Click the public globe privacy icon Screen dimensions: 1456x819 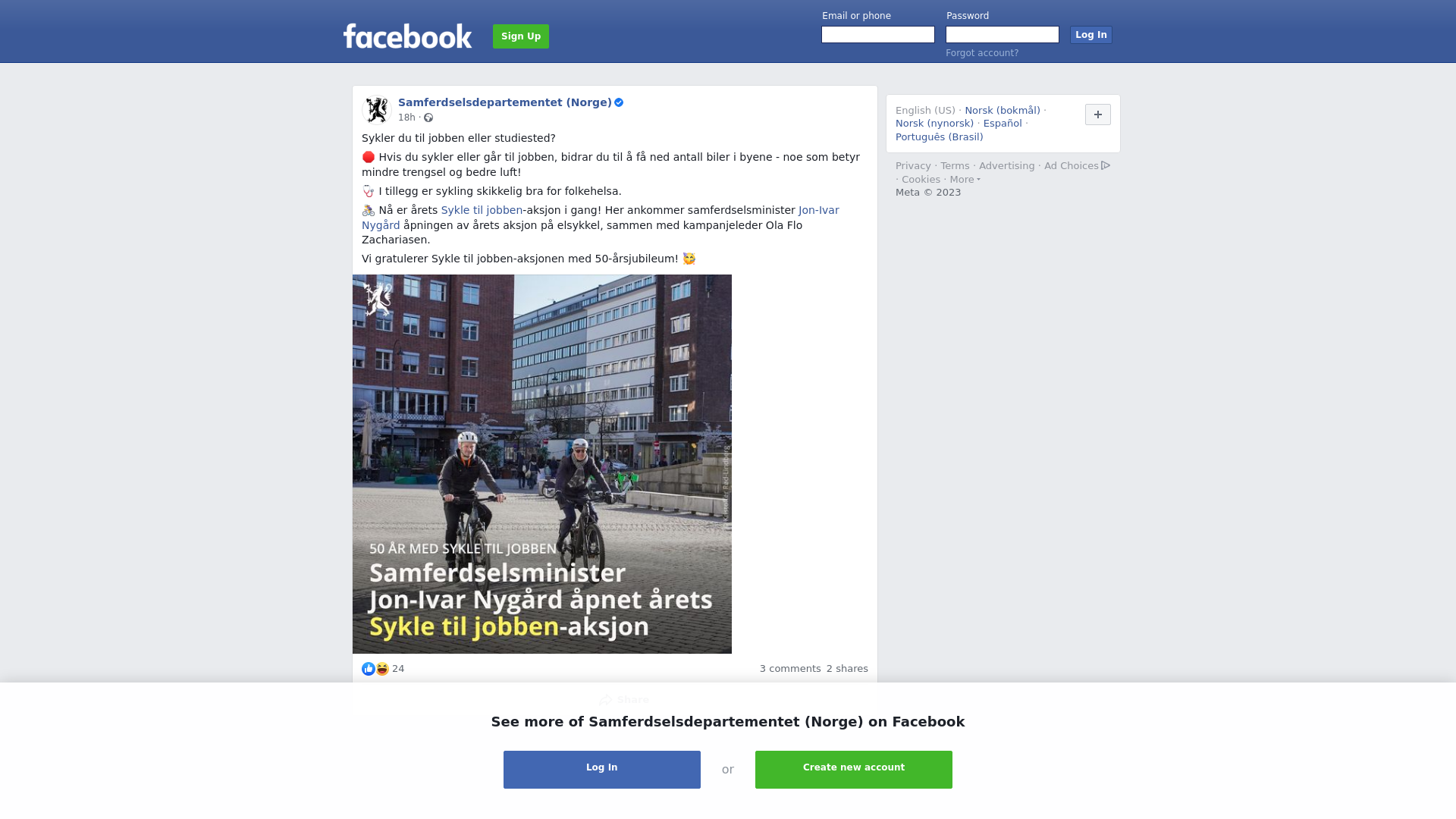pos(428,118)
